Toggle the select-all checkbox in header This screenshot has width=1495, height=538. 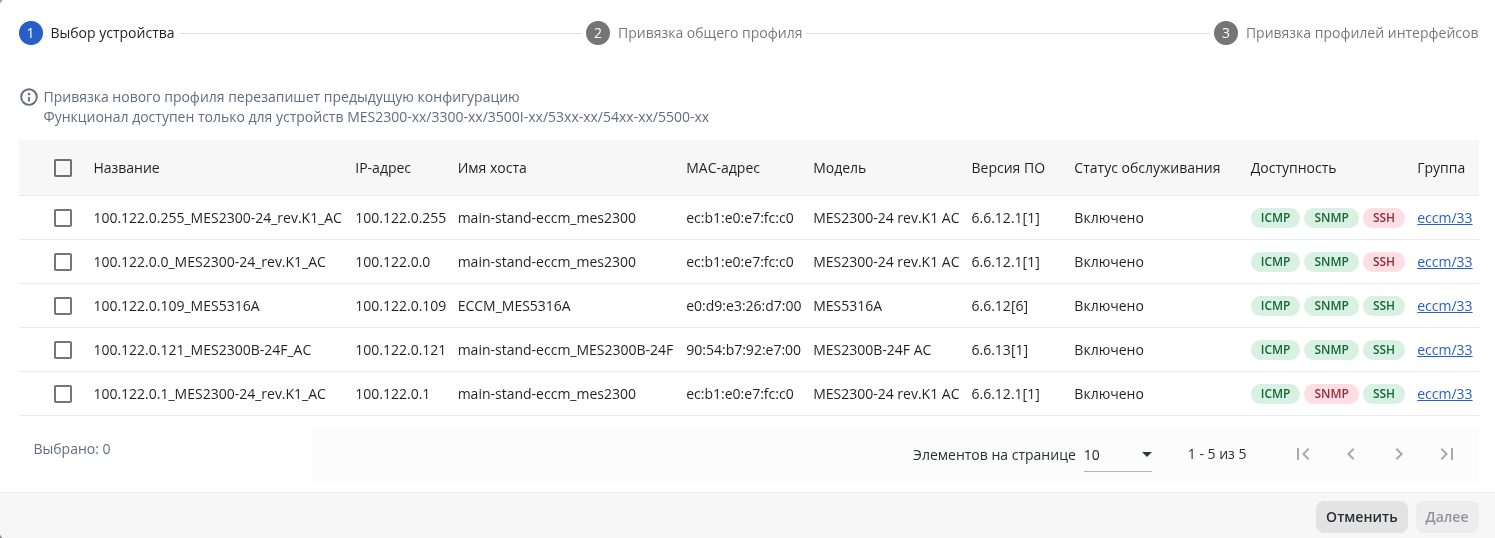(x=63, y=168)
